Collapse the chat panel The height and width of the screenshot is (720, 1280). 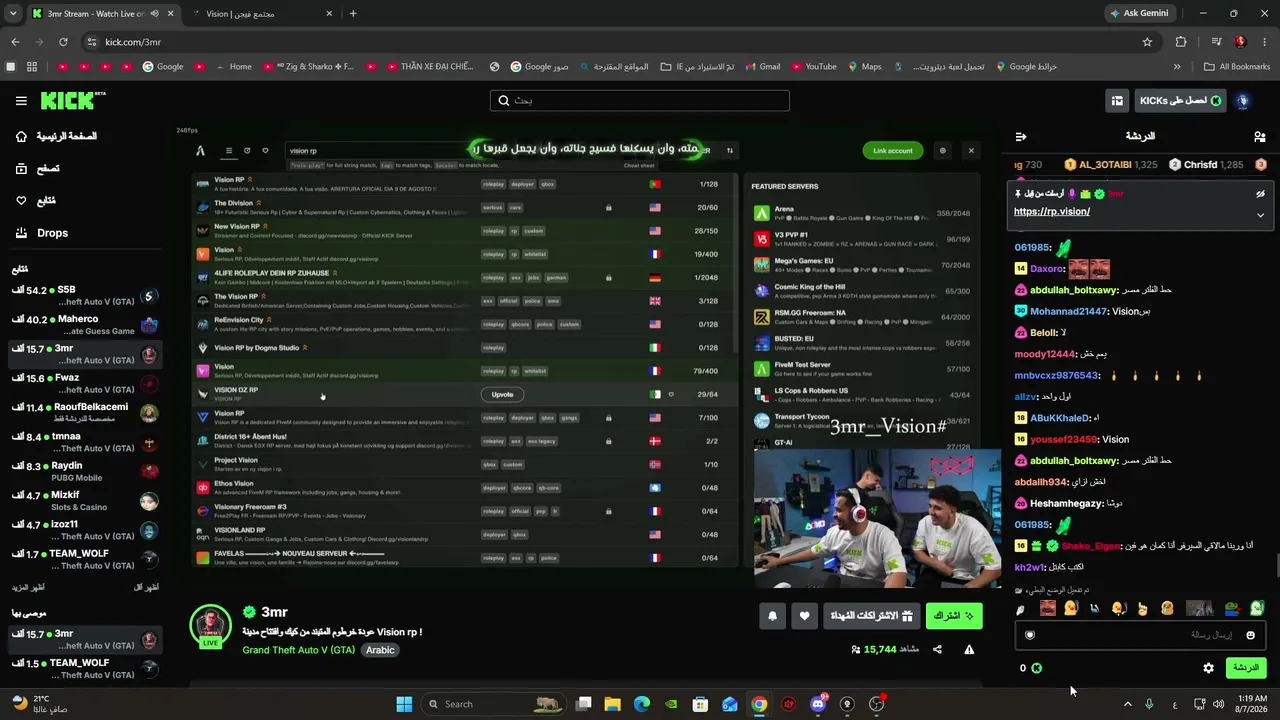click(1021, 136)
